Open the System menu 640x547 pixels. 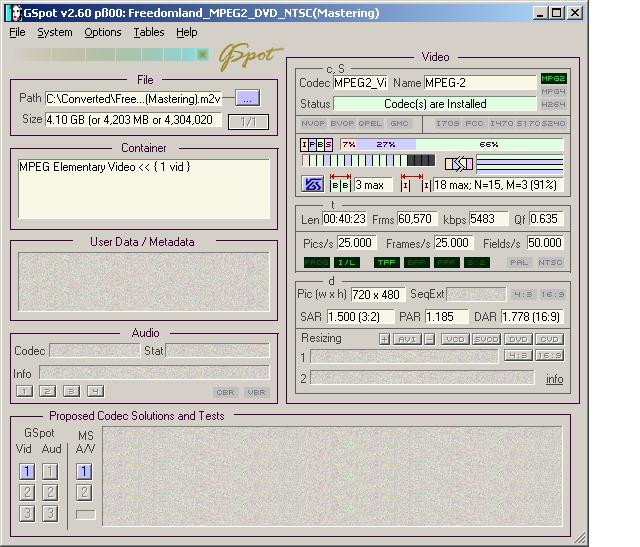pyautogui.click(x=55, y=32)
